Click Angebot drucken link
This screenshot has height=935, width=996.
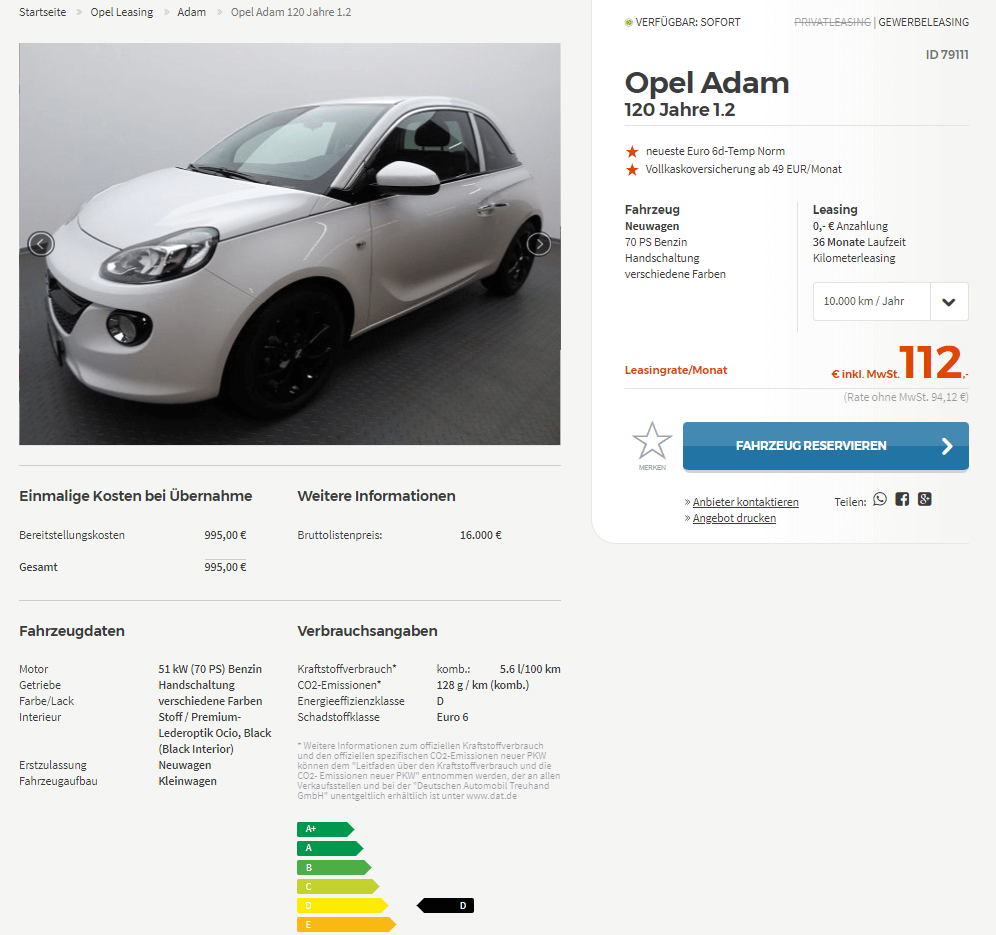coord(734,518)
